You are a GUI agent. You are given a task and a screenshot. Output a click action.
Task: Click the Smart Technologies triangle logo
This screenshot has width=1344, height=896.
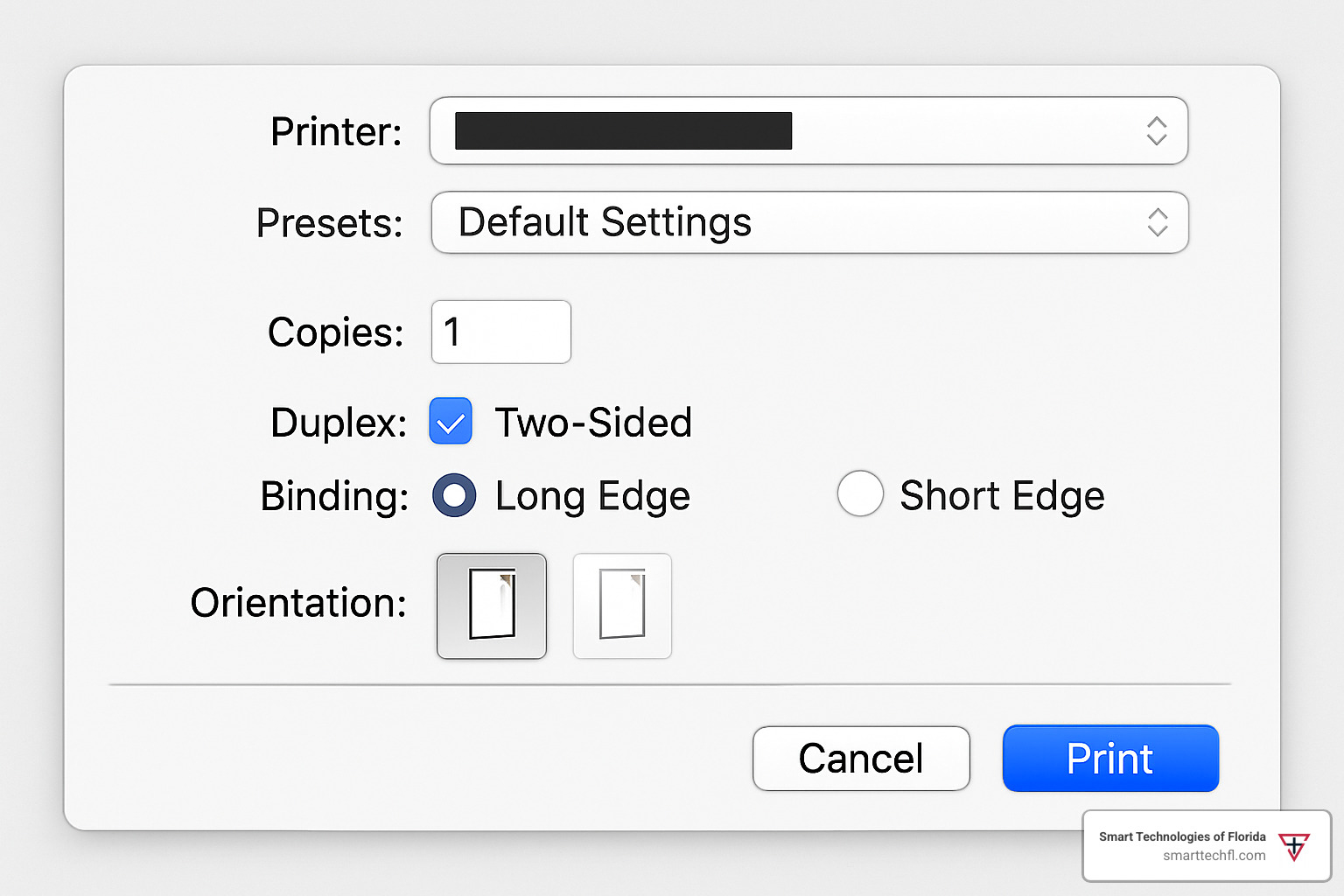(1293, 847)
